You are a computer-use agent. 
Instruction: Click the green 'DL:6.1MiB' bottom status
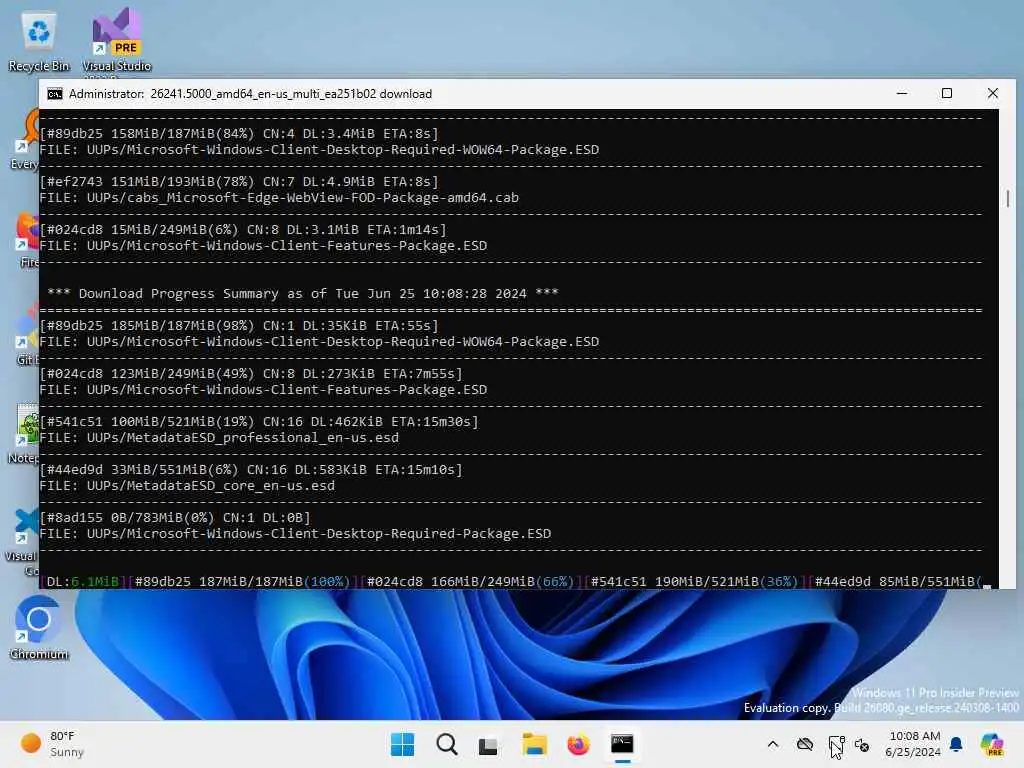click(83, 582)
